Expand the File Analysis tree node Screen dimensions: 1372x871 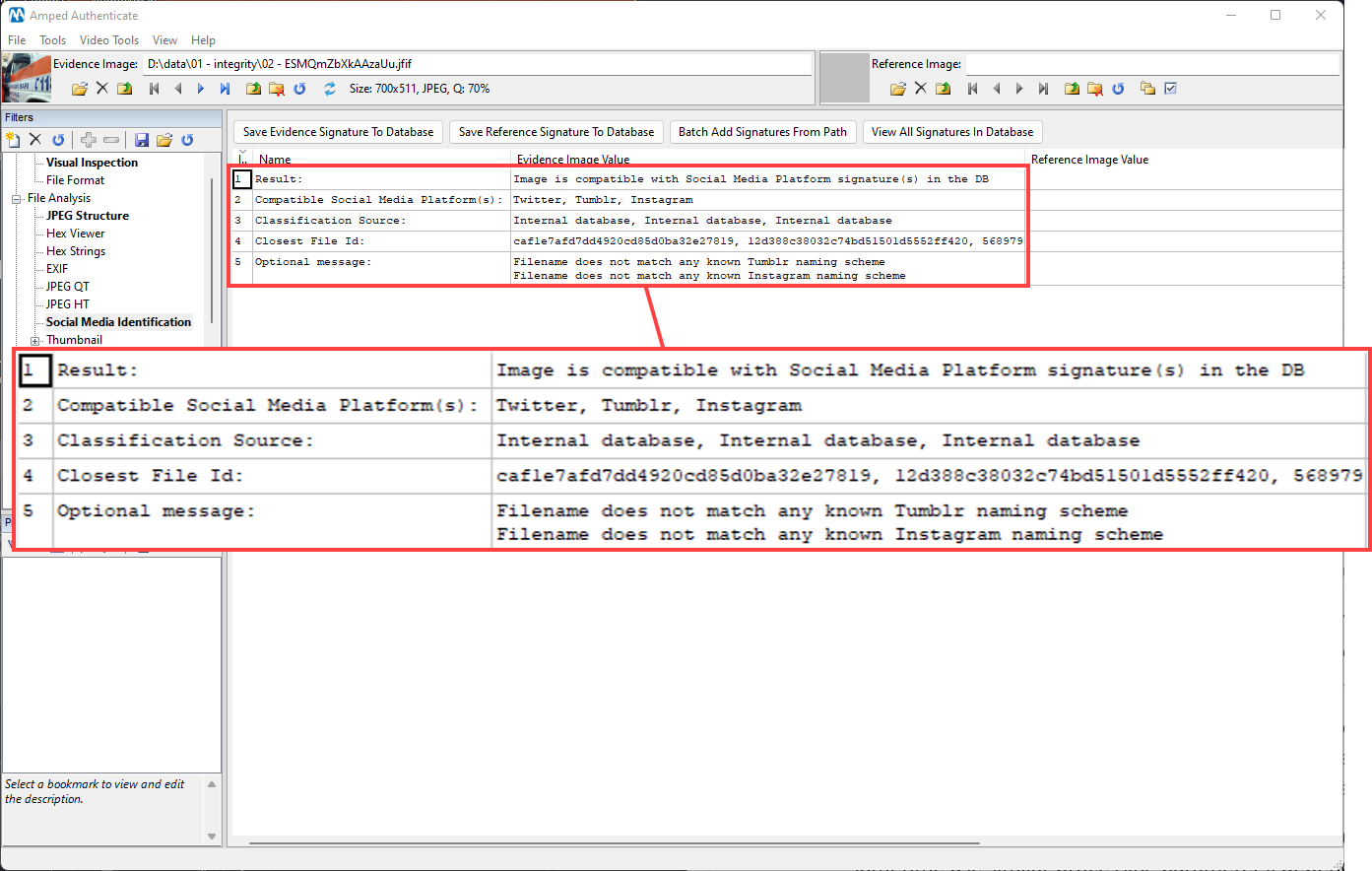point(15,197)
